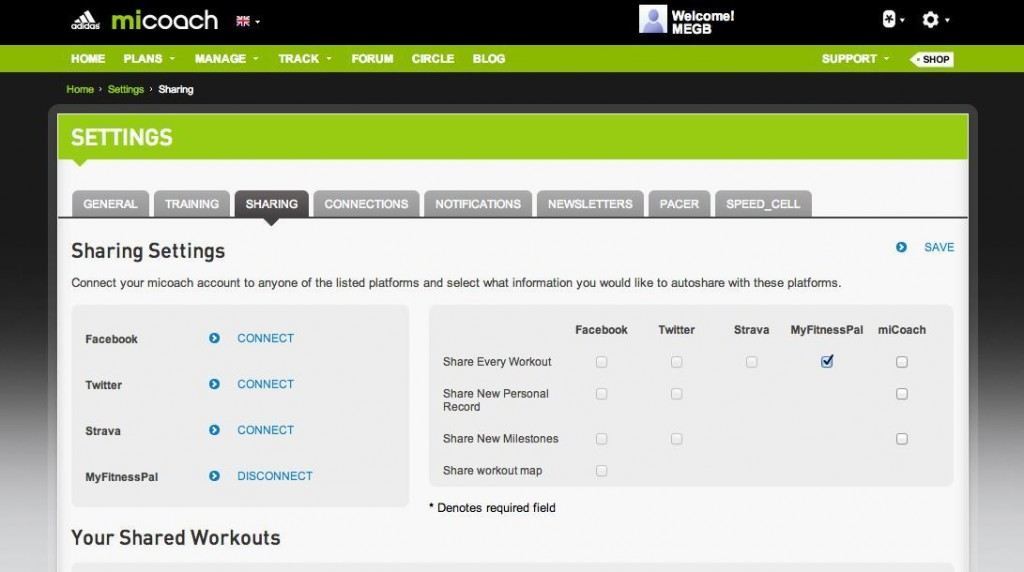This screenshot has width=1024, height=572.
Task: Click the user profile avatar
Action: point(652,20)
